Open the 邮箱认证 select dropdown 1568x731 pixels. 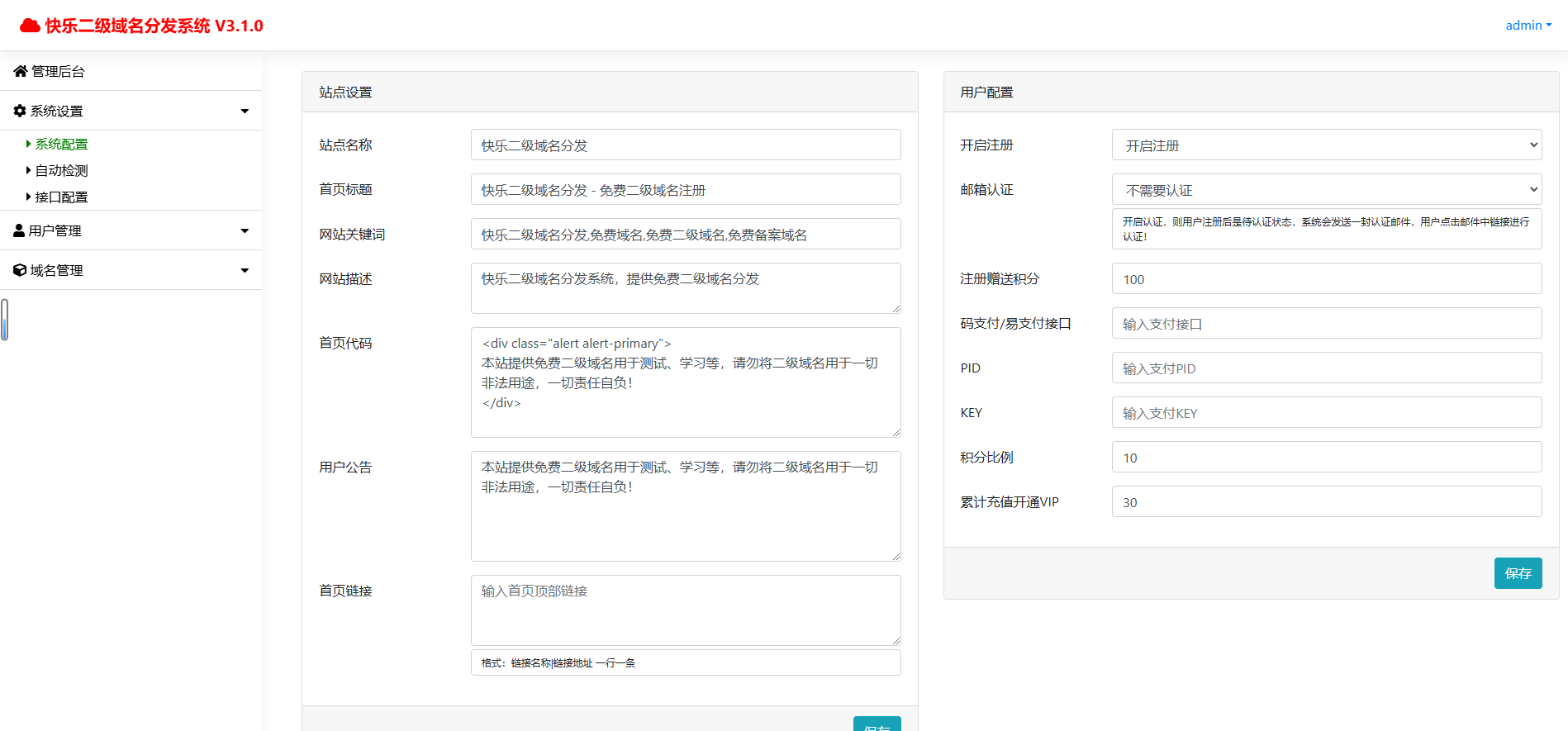tap(1327, 189)
